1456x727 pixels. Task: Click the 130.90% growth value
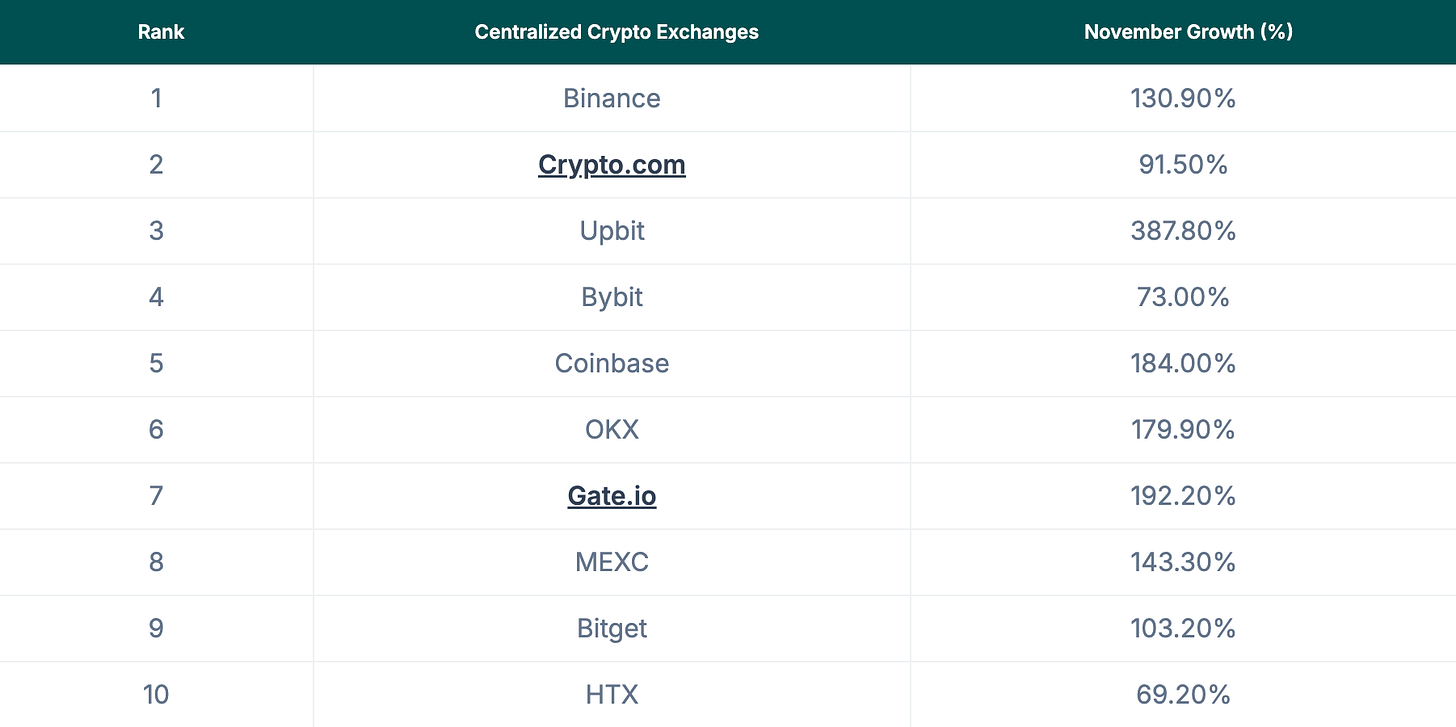tap(1183, 98)
